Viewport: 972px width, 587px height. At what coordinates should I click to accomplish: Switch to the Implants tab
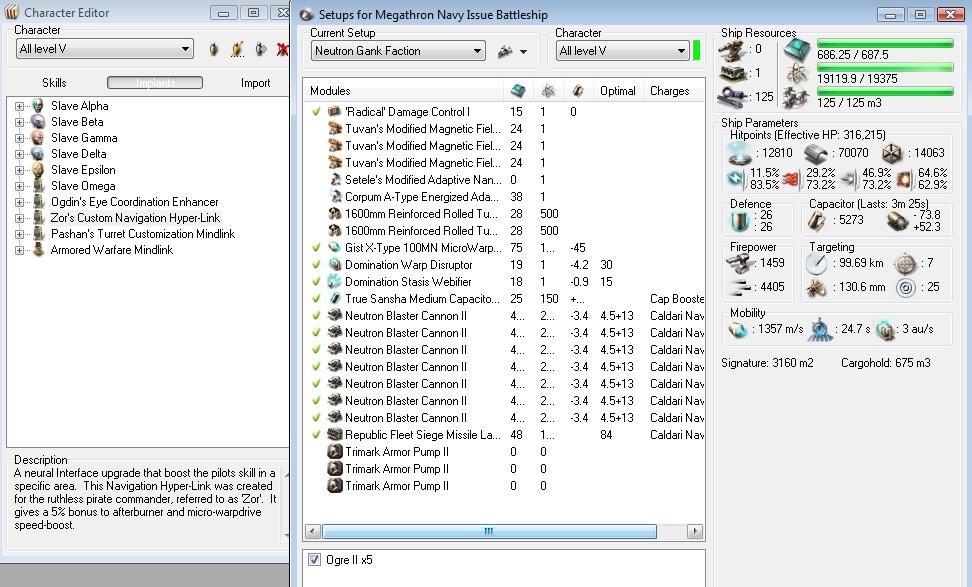pyautogui.click(x=155, y=82)
